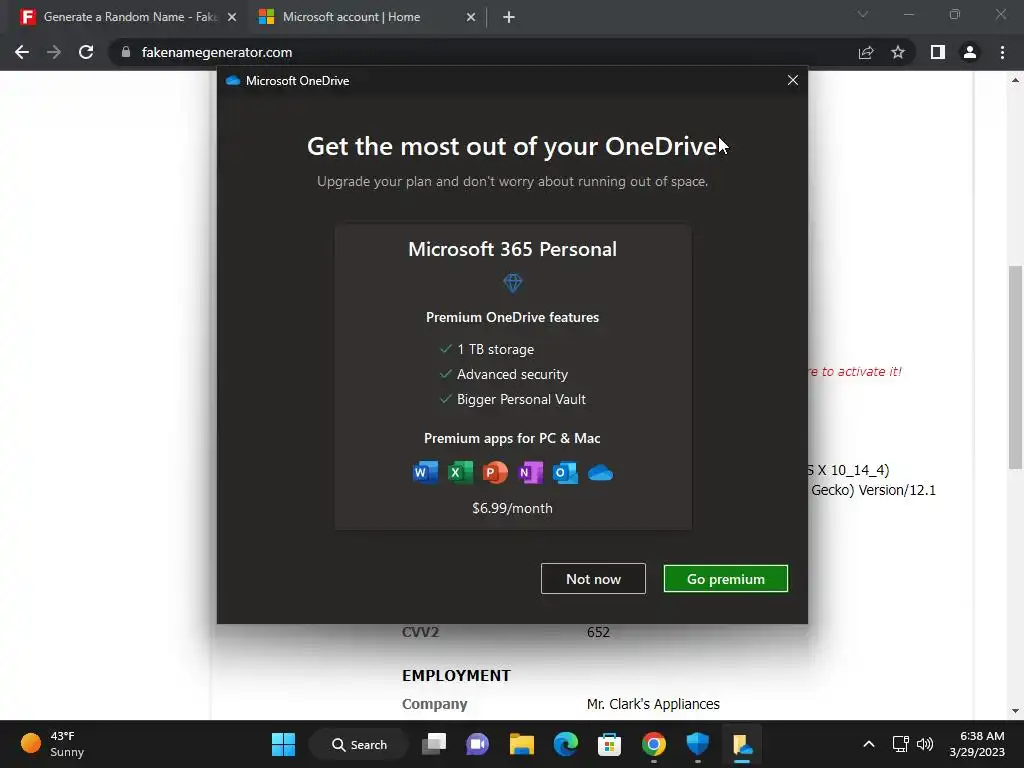1024x768 pixels.
Task: Click the volume speaker icon in the tray
Action: [x=925, y=744]
